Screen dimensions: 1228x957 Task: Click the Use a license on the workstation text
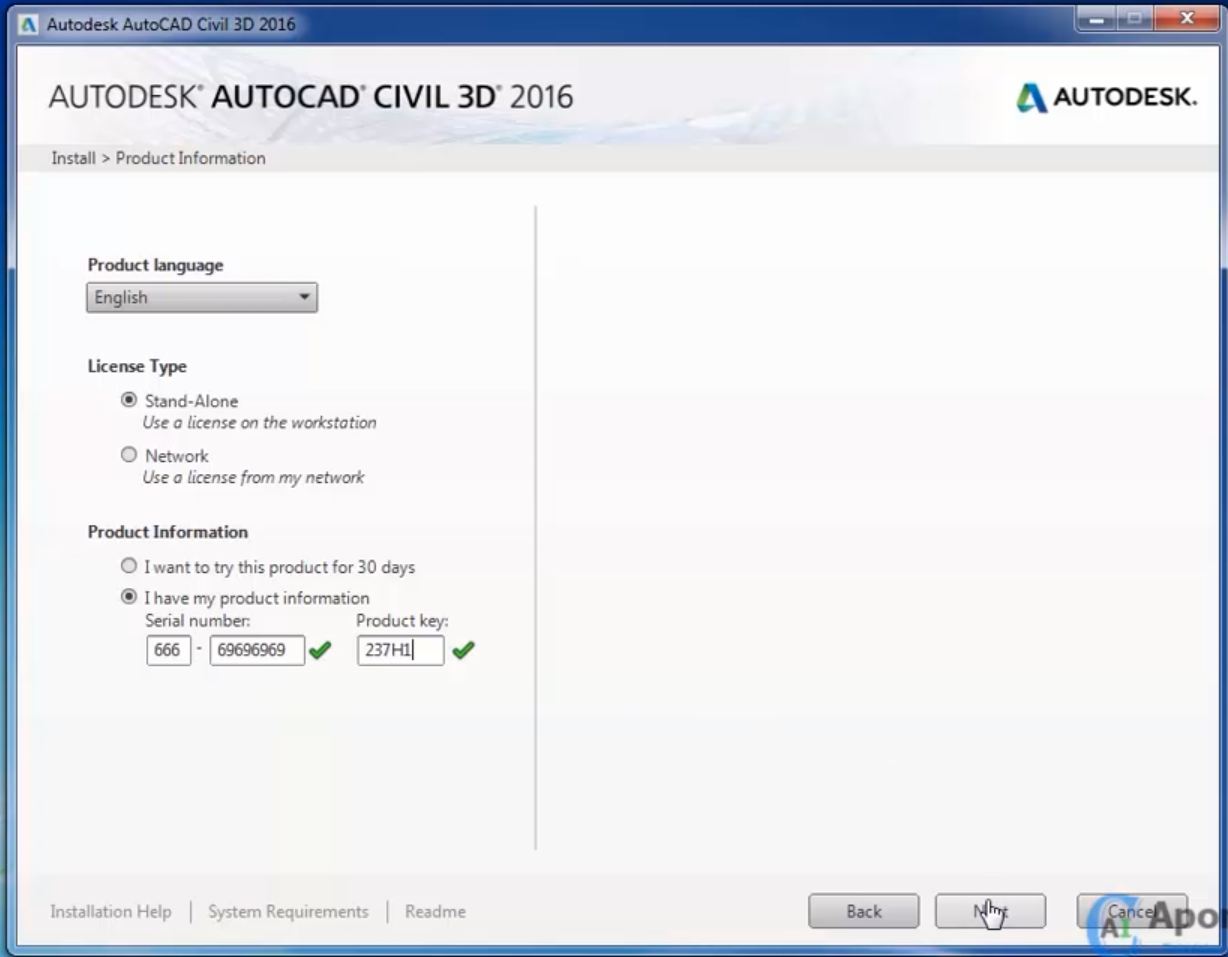point(260,422)
